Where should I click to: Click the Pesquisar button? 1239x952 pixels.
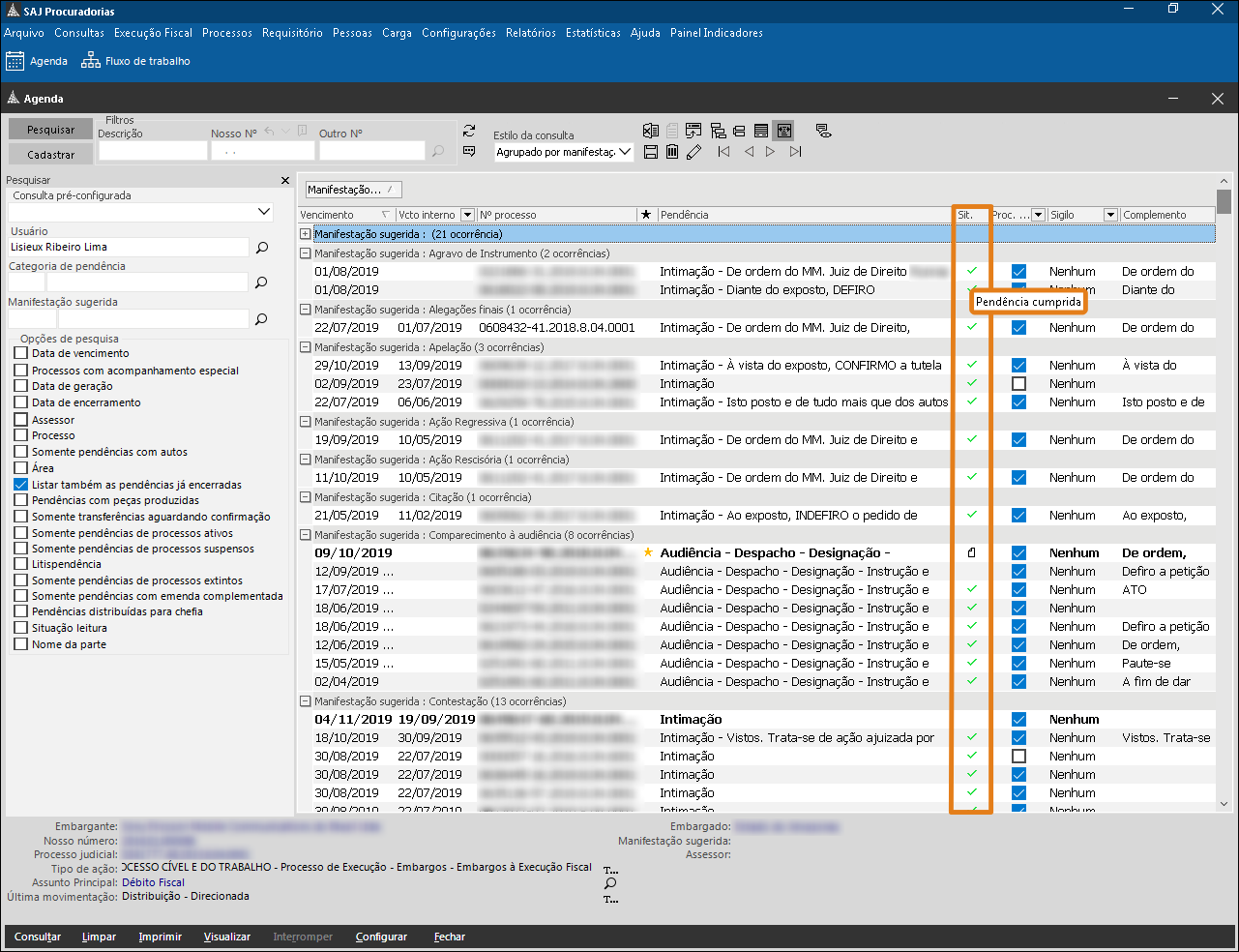(51, 130)
